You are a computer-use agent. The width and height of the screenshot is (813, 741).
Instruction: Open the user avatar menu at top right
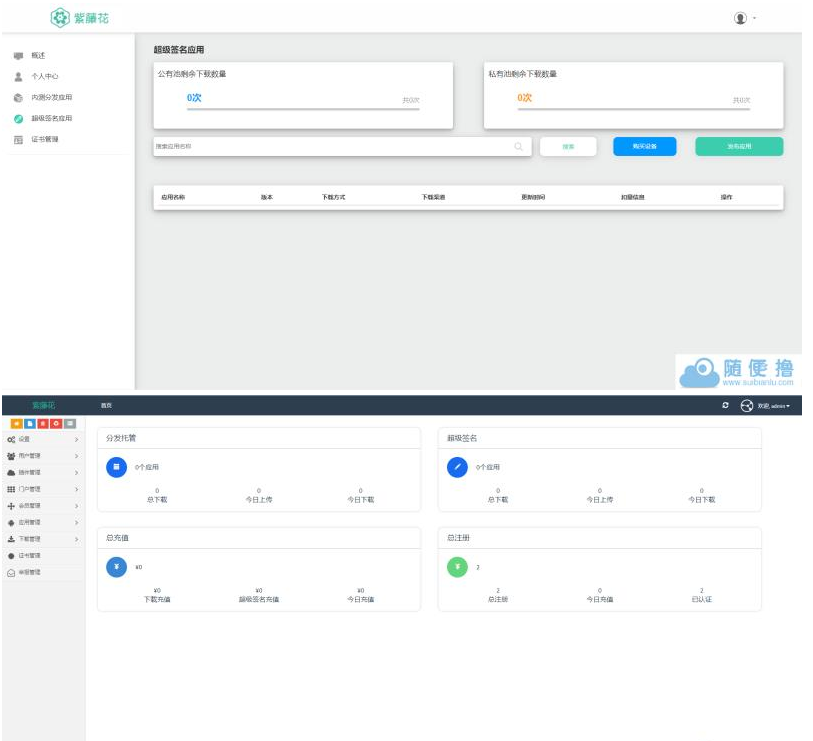(741, 18)
